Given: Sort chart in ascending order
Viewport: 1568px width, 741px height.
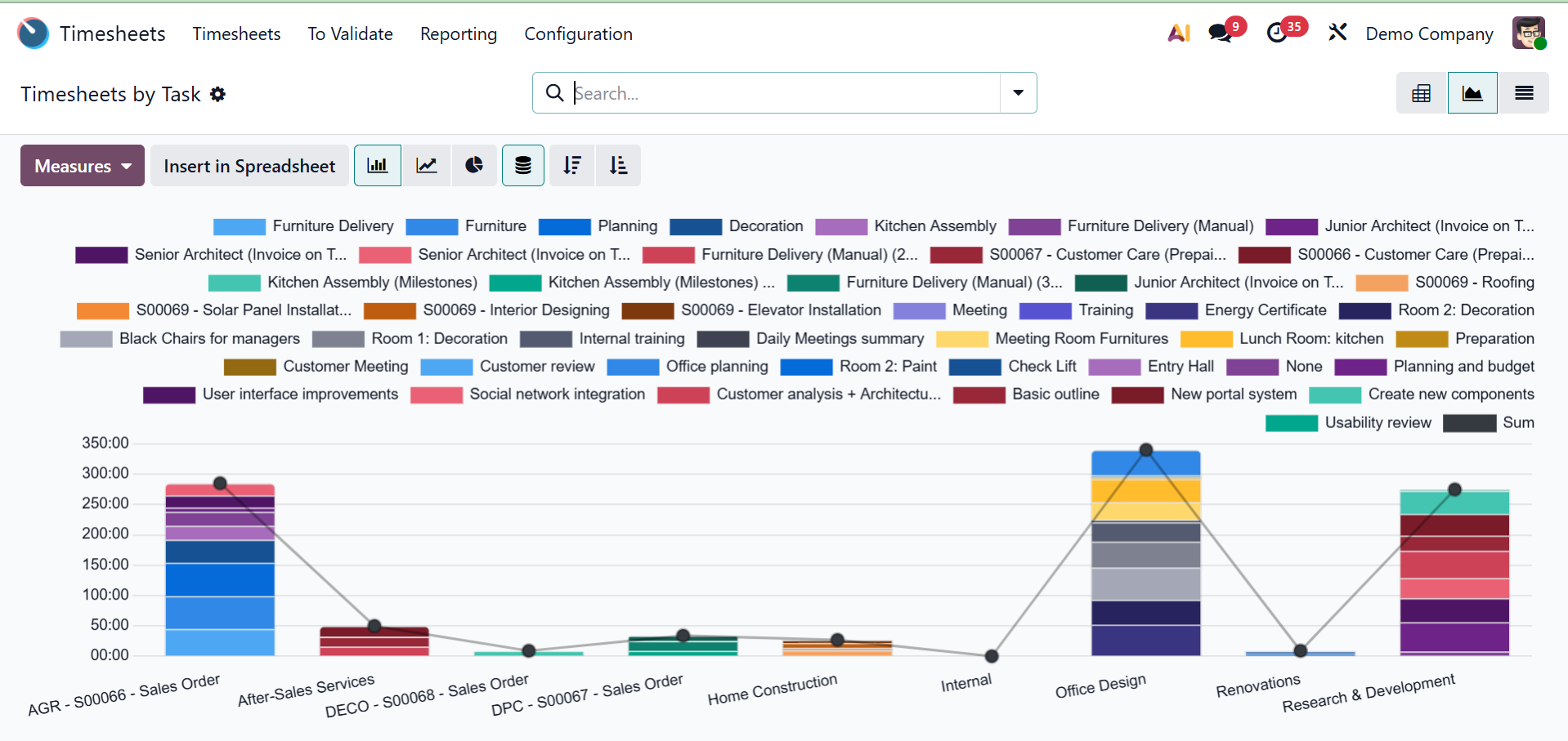Looking at the screenshot, I should (x=619, y=166).
